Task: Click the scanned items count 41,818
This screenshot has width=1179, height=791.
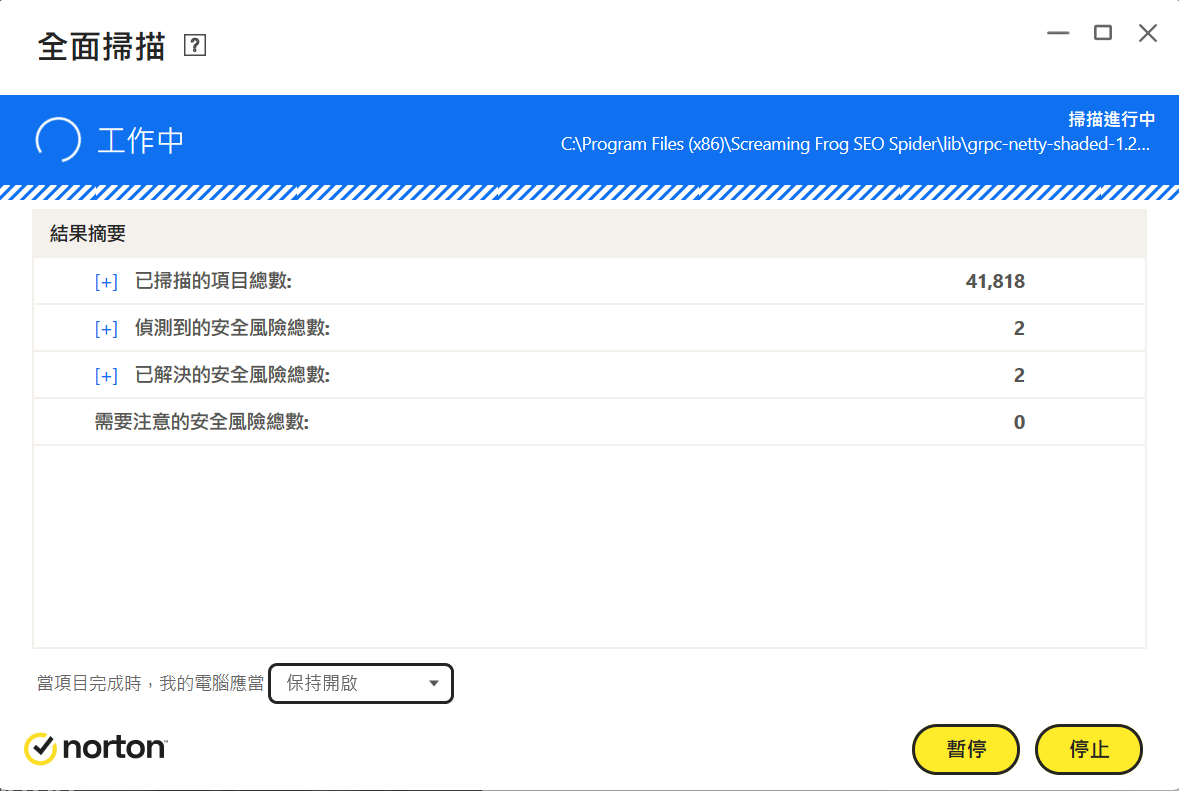Action: click(x=995, y=281)
